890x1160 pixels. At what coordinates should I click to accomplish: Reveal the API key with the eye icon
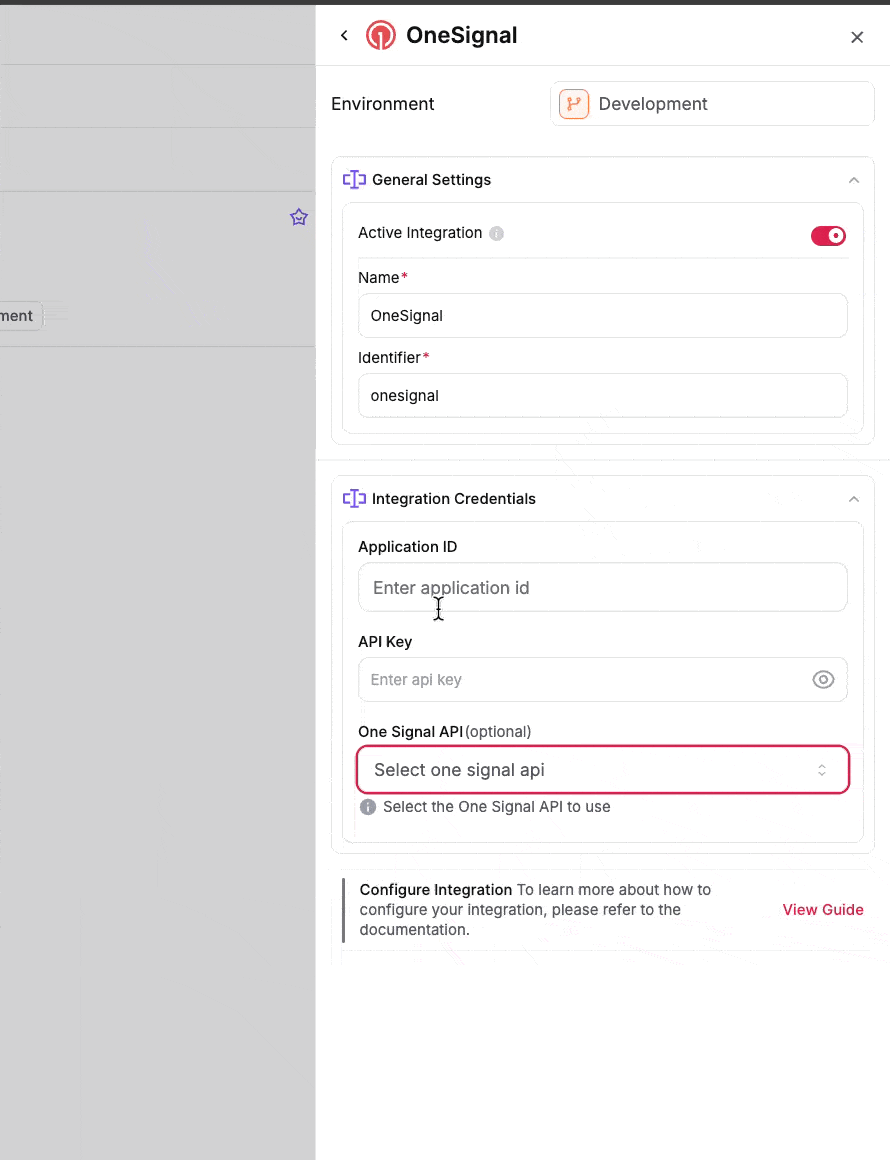tap(823, 679)
